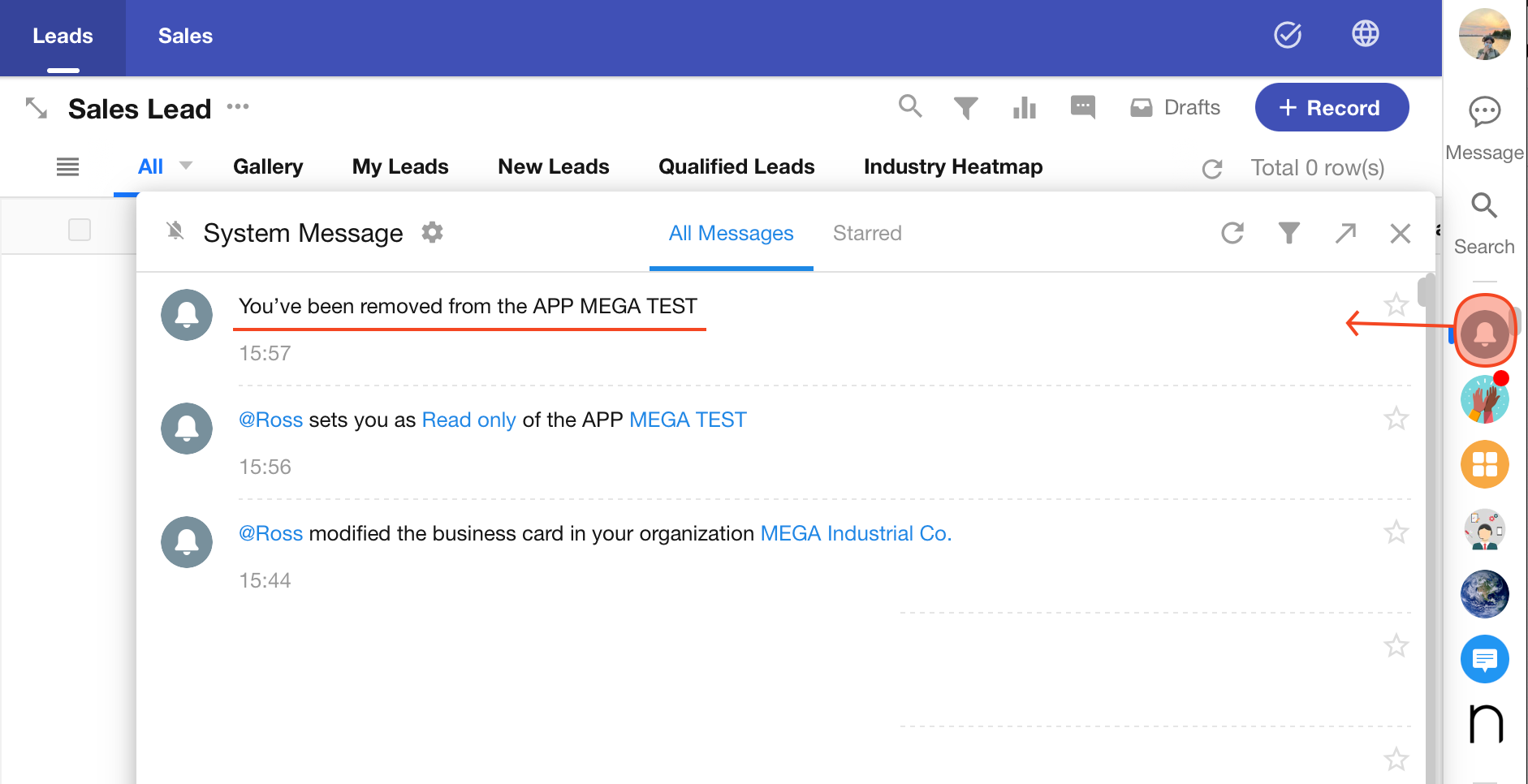Open the Qualified Leads view tab
This screenshot has height=784, width=1528.
pyautogui.click(x=736, y=166)
